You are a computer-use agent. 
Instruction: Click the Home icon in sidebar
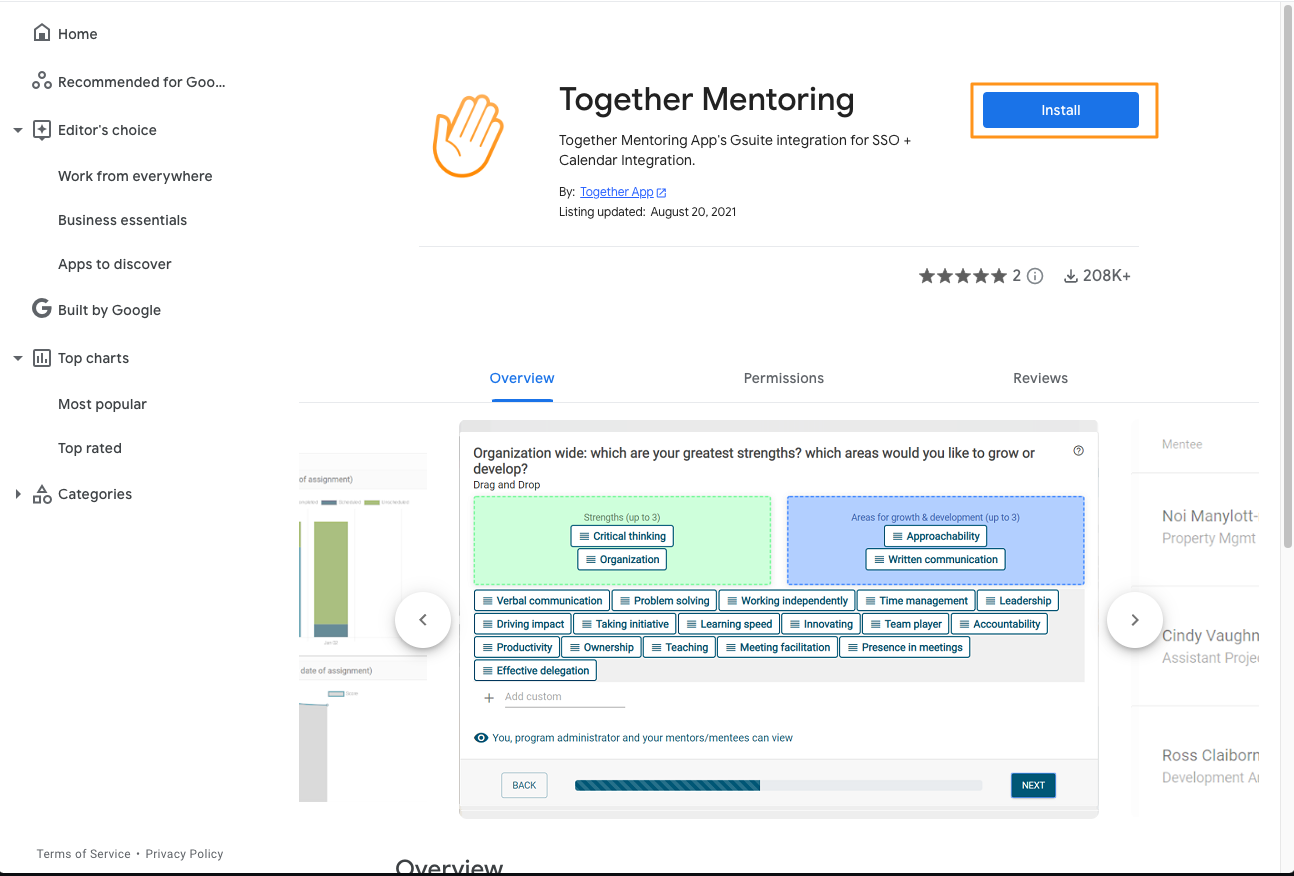coord(41,33)
